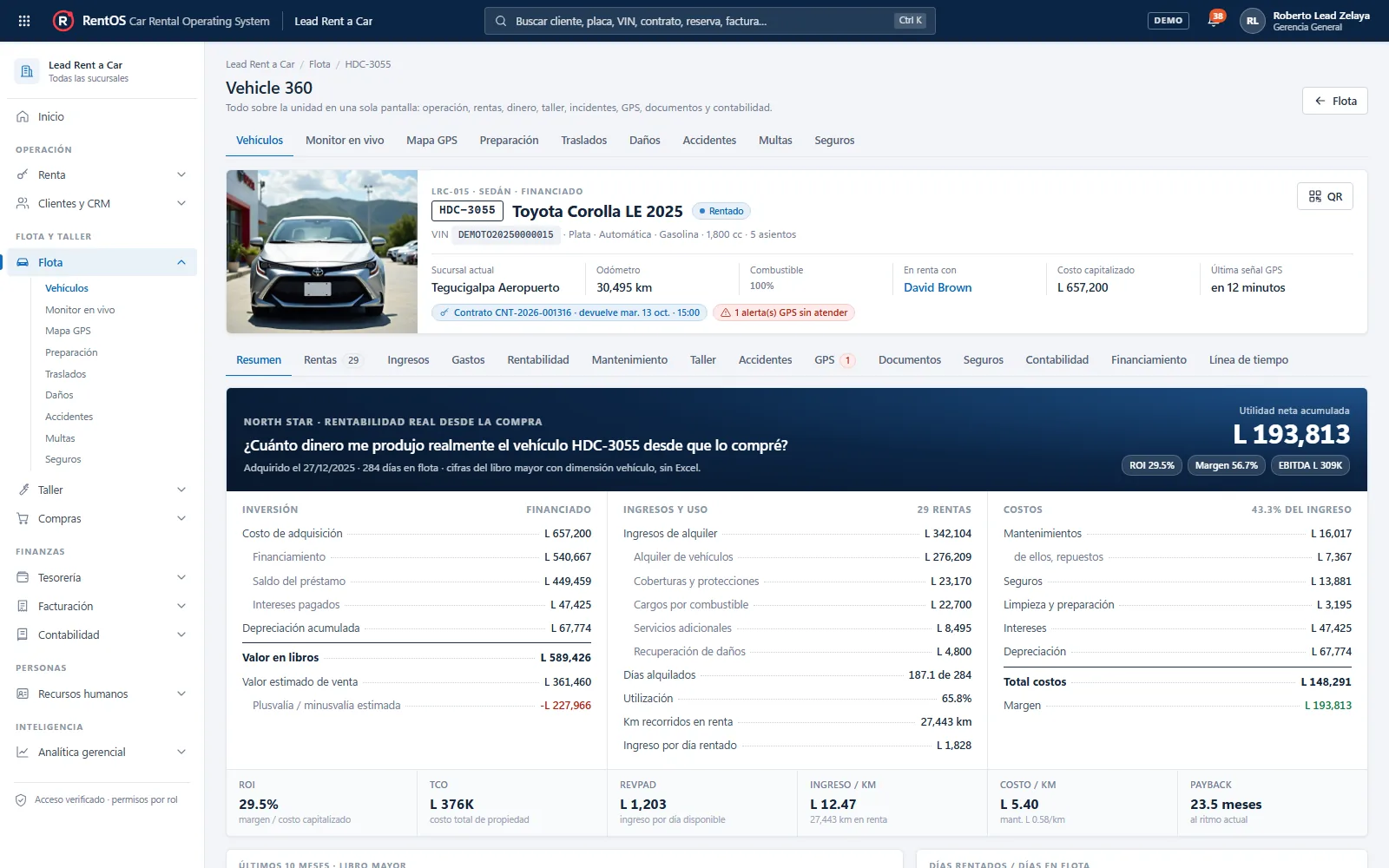Open customer David Brown link
Viewport: 1389px width, 868px height.
tap(938, 287)
